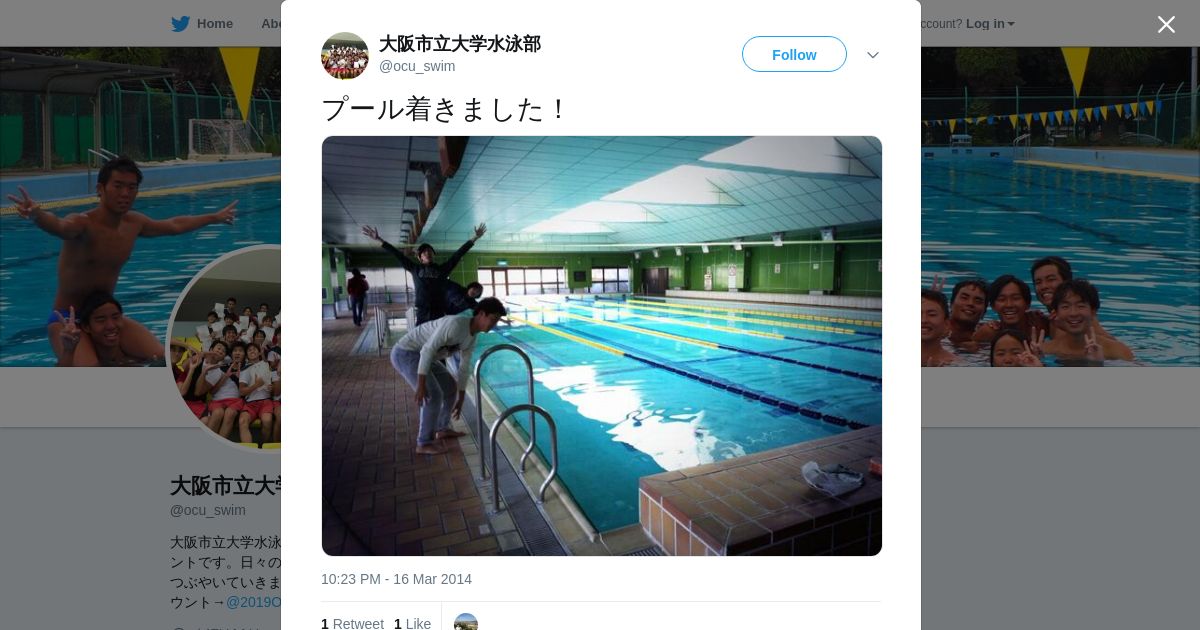Screen dimensions: 1200x630
Task: View the 1 Retweet list
Action: pyautogui.click(x=352, y=624)
